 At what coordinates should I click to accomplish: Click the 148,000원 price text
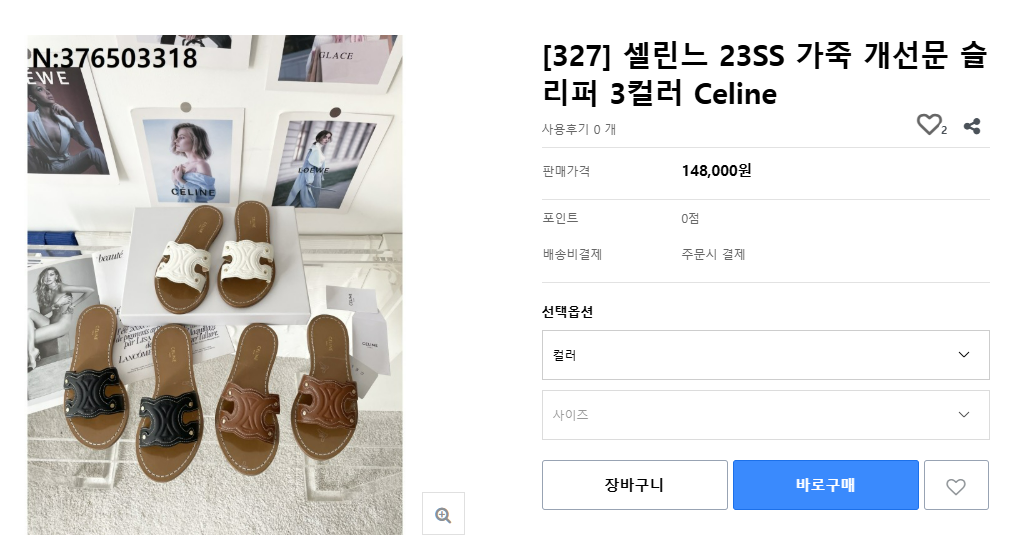(716, 171)
